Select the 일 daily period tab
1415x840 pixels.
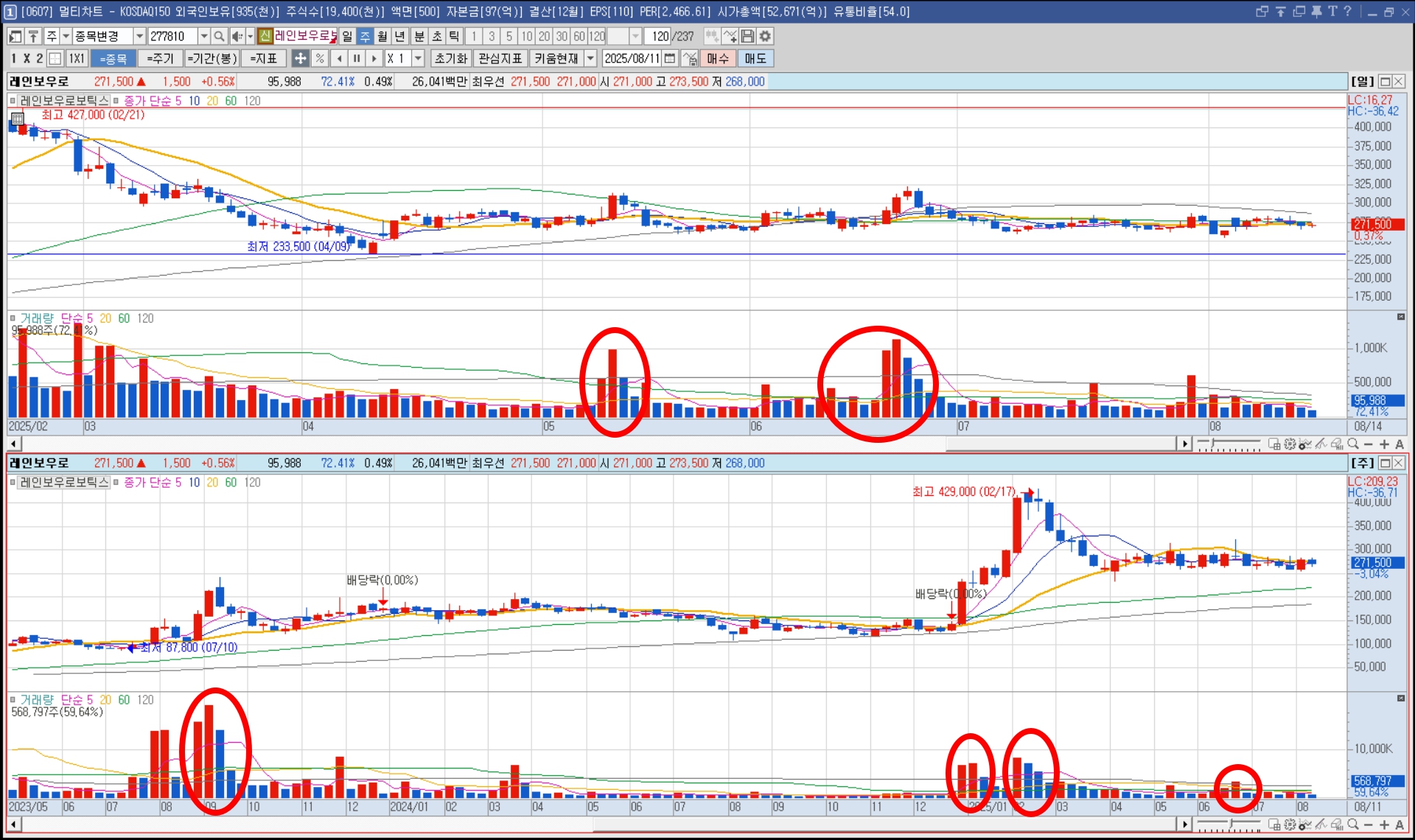pos(347,36)
